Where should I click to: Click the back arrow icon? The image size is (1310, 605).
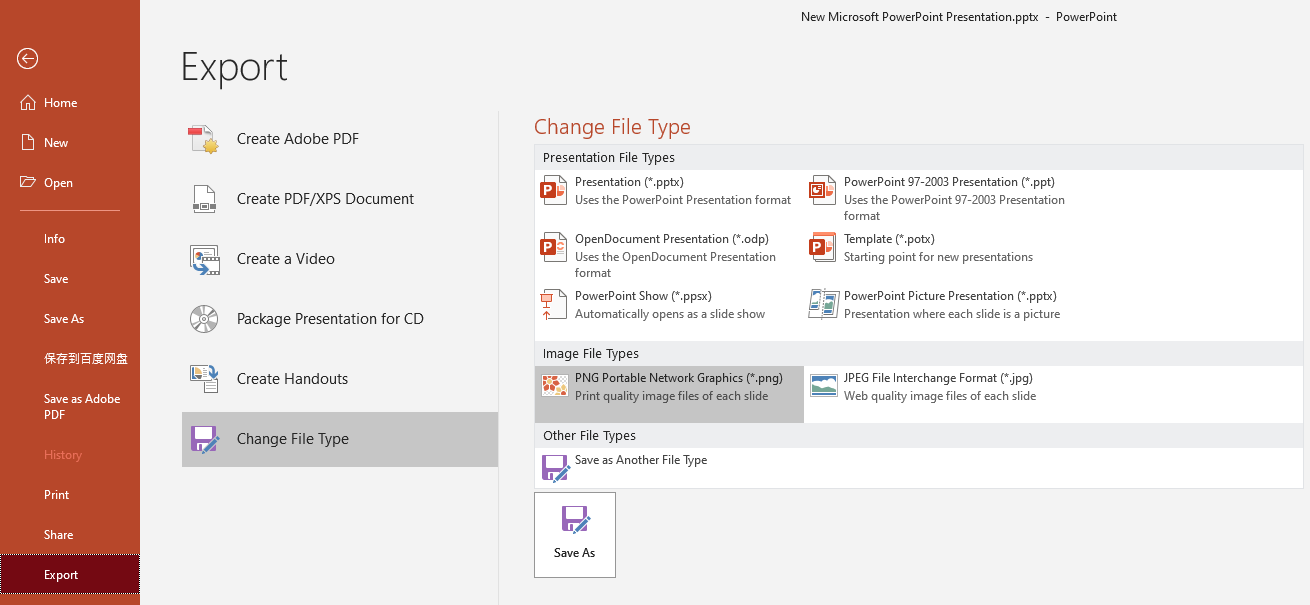27,59
